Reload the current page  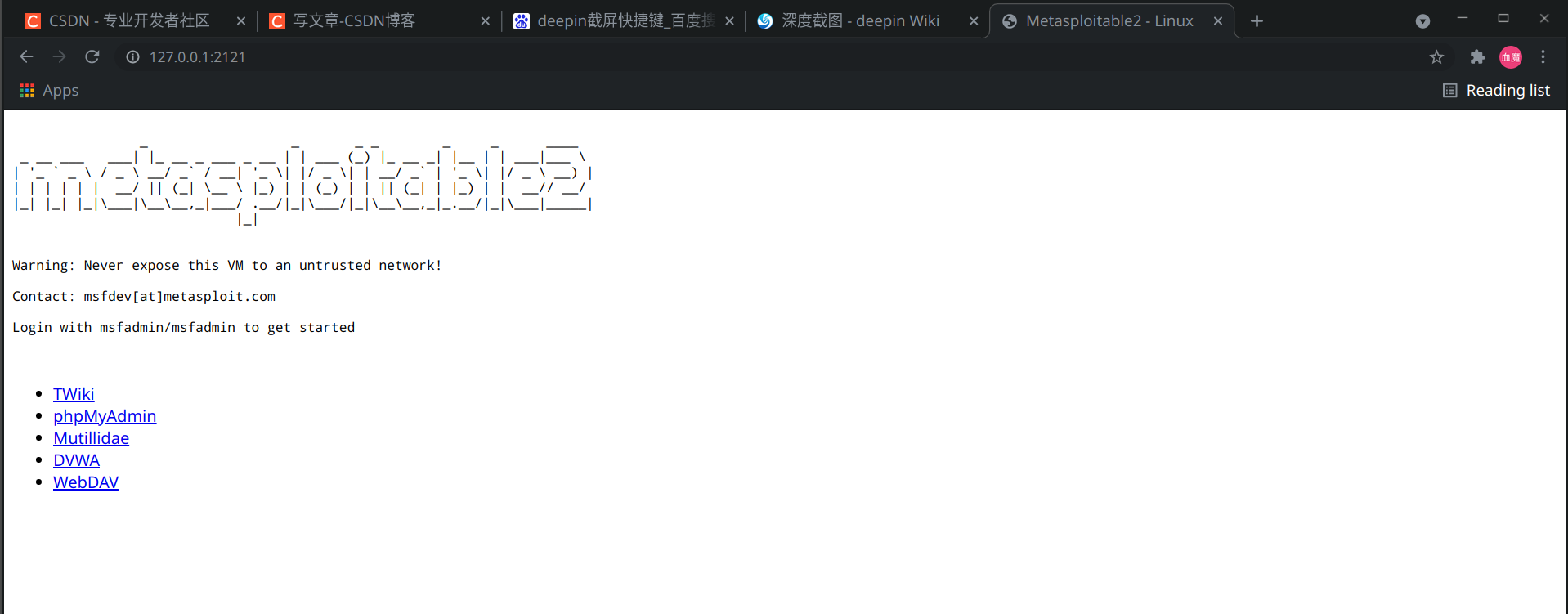point(92,56)
